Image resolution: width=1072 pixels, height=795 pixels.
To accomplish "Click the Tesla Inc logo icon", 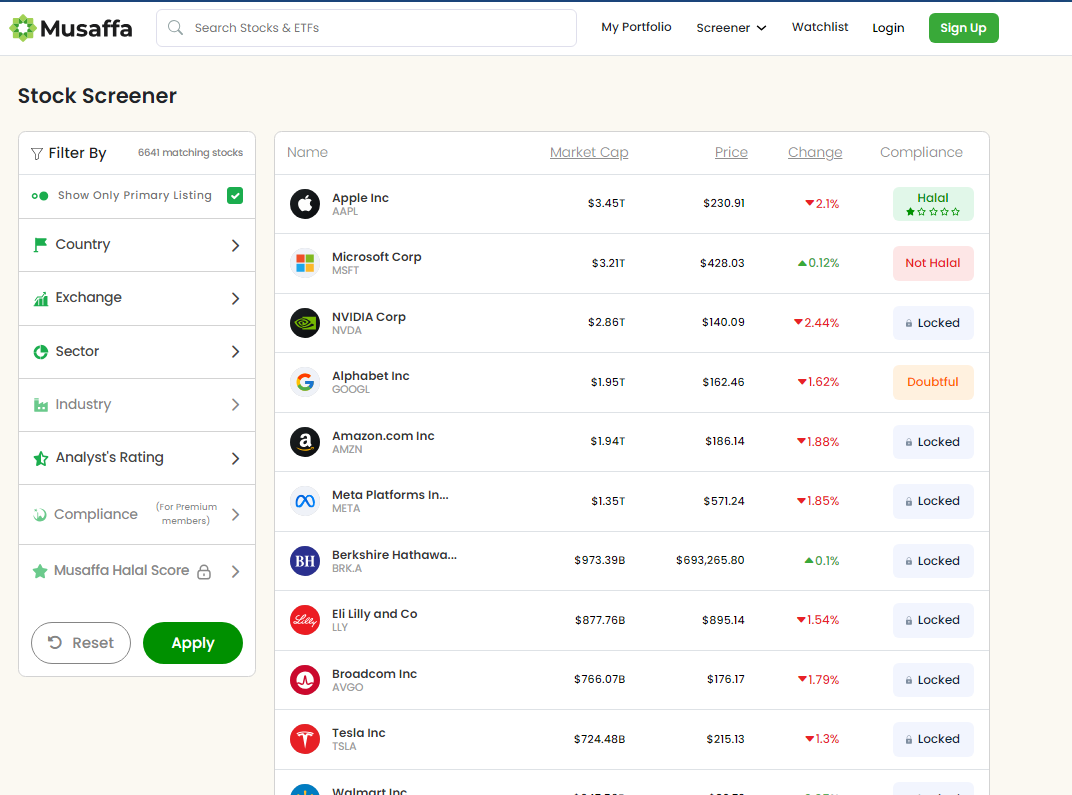I will pyautogui.click(x=305, y=739).
